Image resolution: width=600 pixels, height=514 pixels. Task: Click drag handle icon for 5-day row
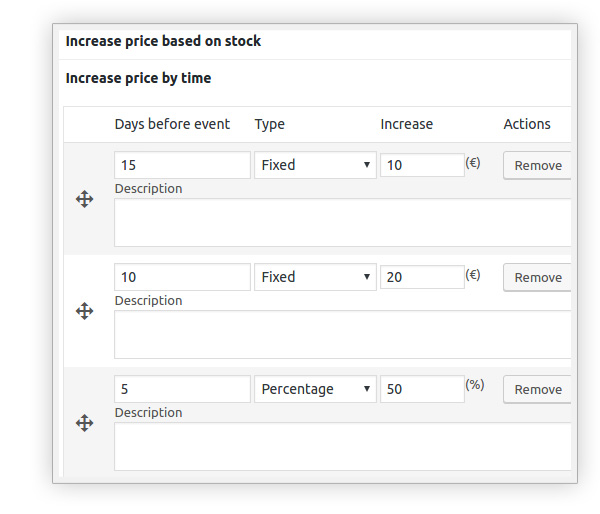coord(85,423)
